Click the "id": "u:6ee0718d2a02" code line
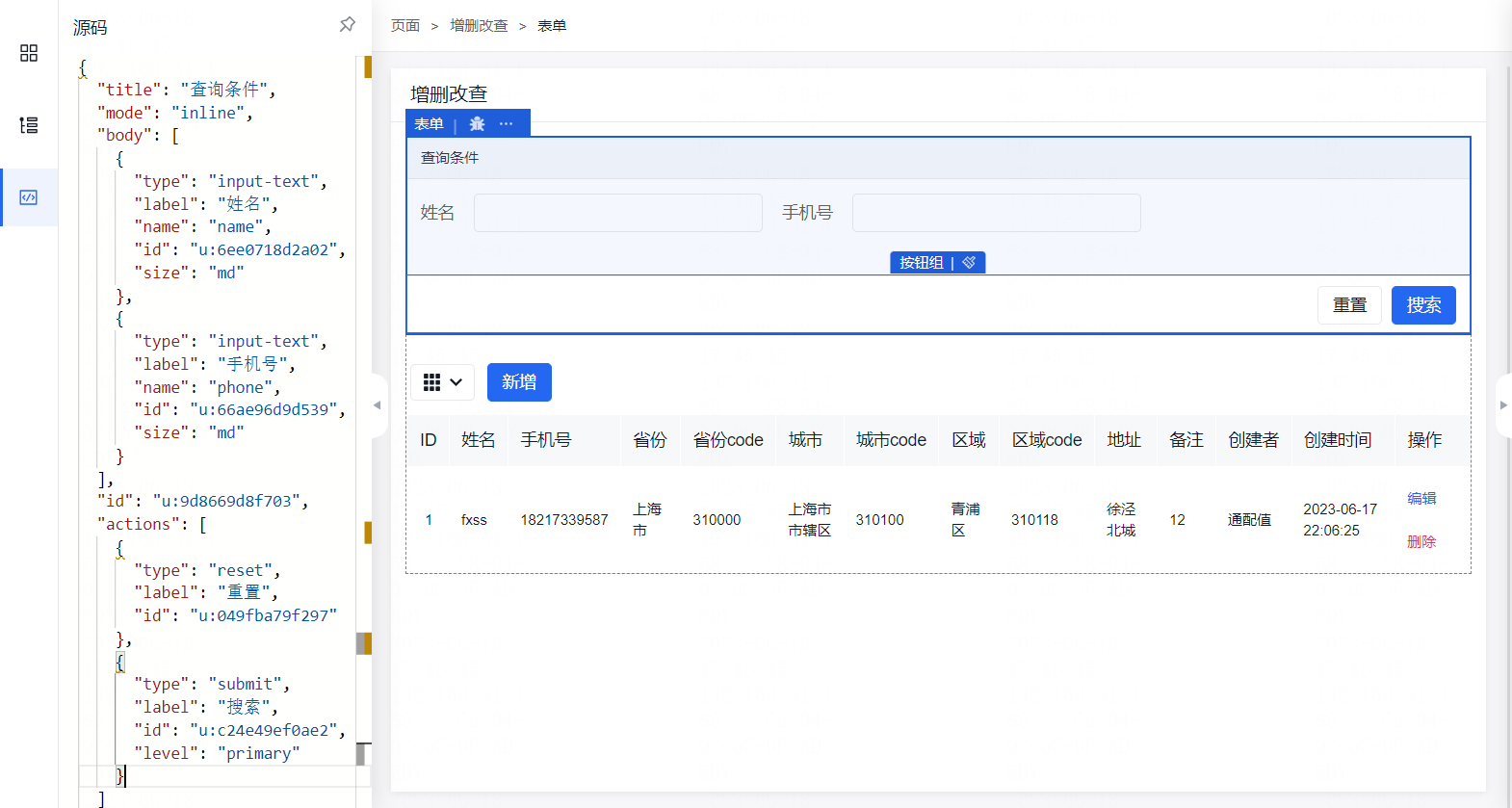 coord(240,249)
